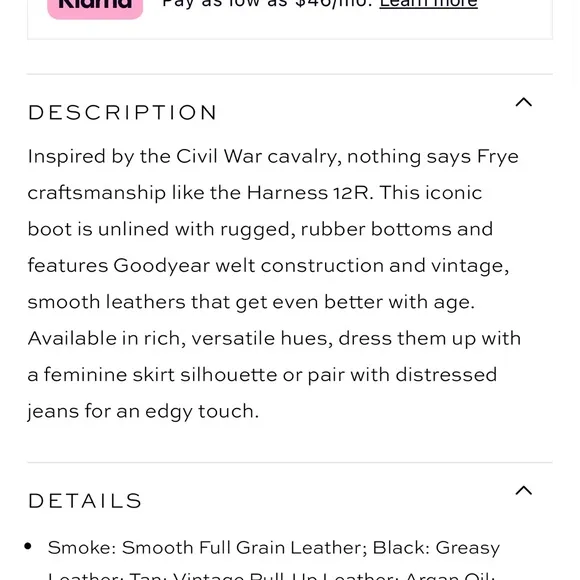
Task: Click the words Goodyear welt construction
Action: [x=248, y=265]
